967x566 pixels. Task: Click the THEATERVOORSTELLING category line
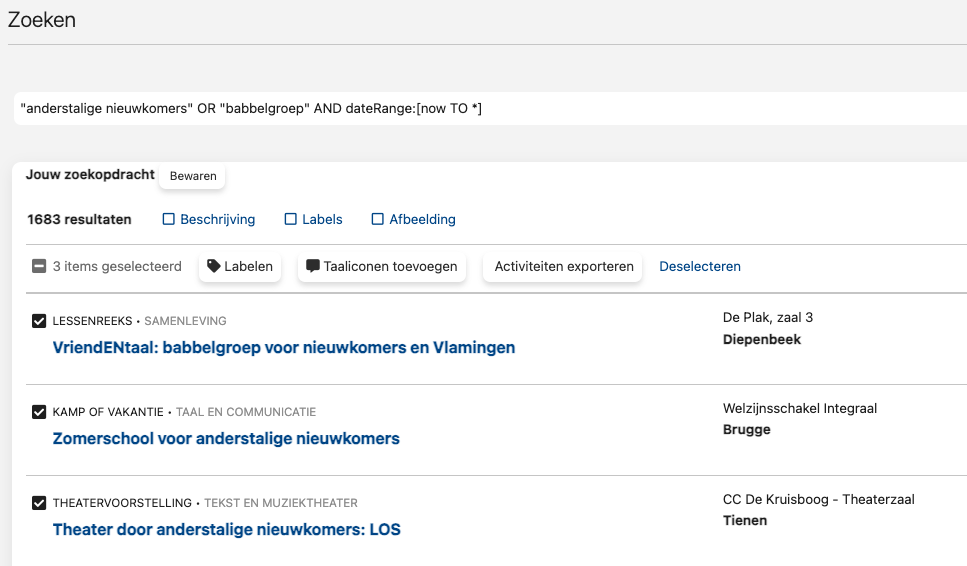coord(205,503)
